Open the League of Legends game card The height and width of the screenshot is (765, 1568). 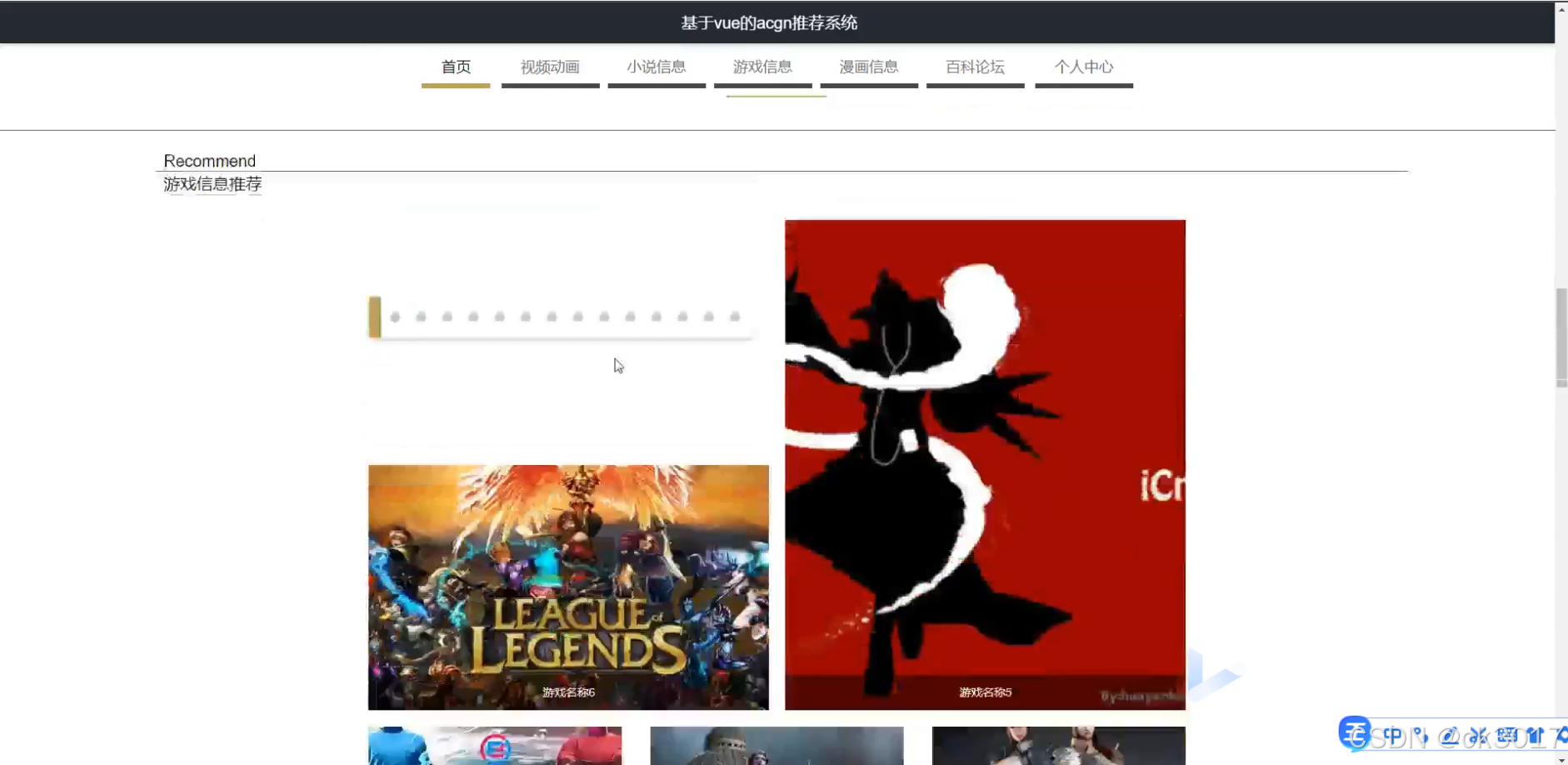[x=568, y=587]
